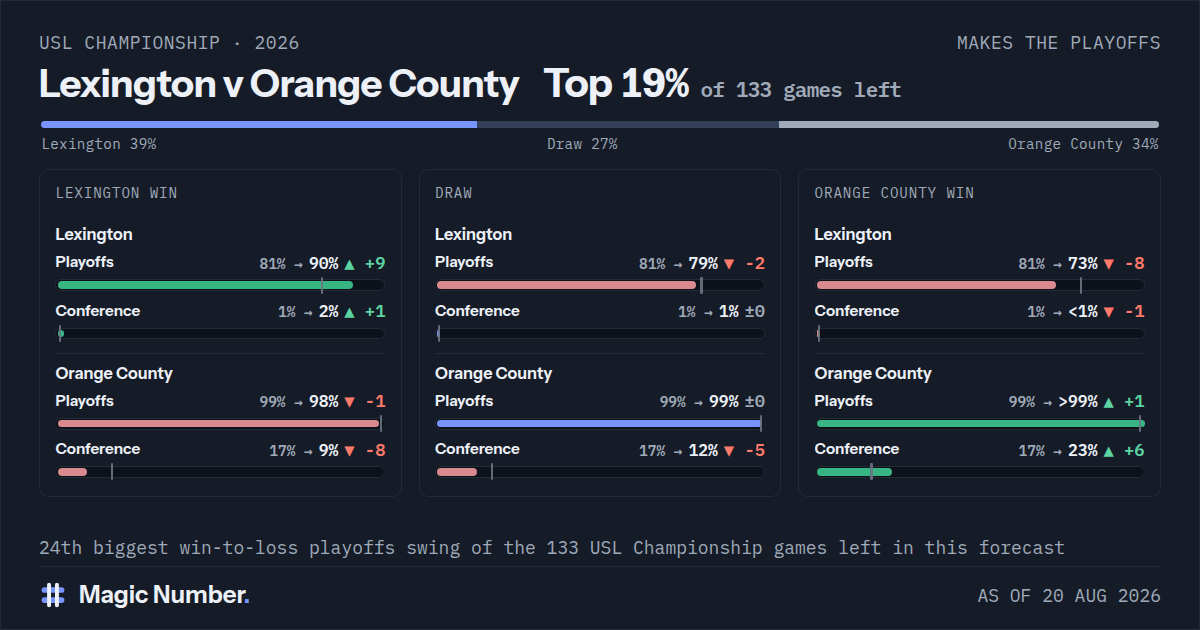Viewport: 1200px width, 630px height.
Task: Click the Lexington 39% segment of probability bar
Action: pyautogui.click(x=259, y=125)
